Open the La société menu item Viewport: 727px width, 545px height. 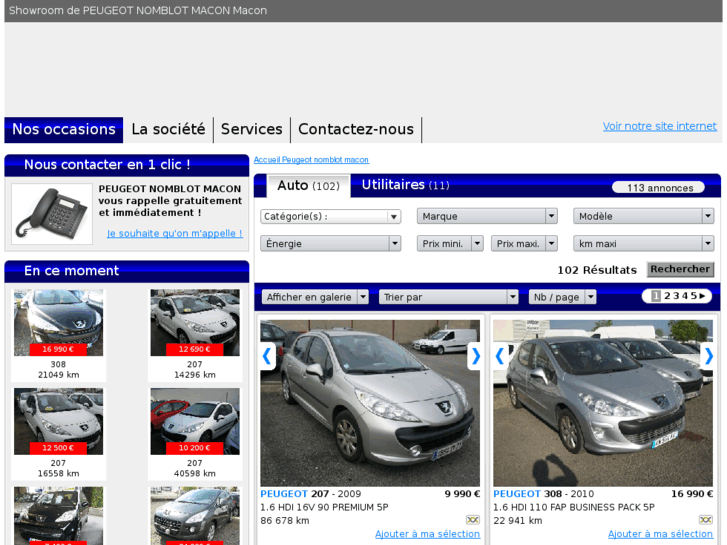(168, 129)
